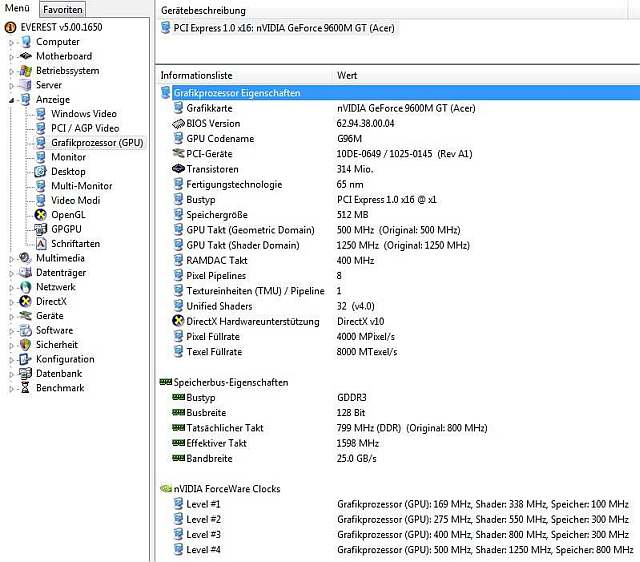Select the Anzeige monitor icon
Viewport: 640px width, 562px height.
point(26,100)
